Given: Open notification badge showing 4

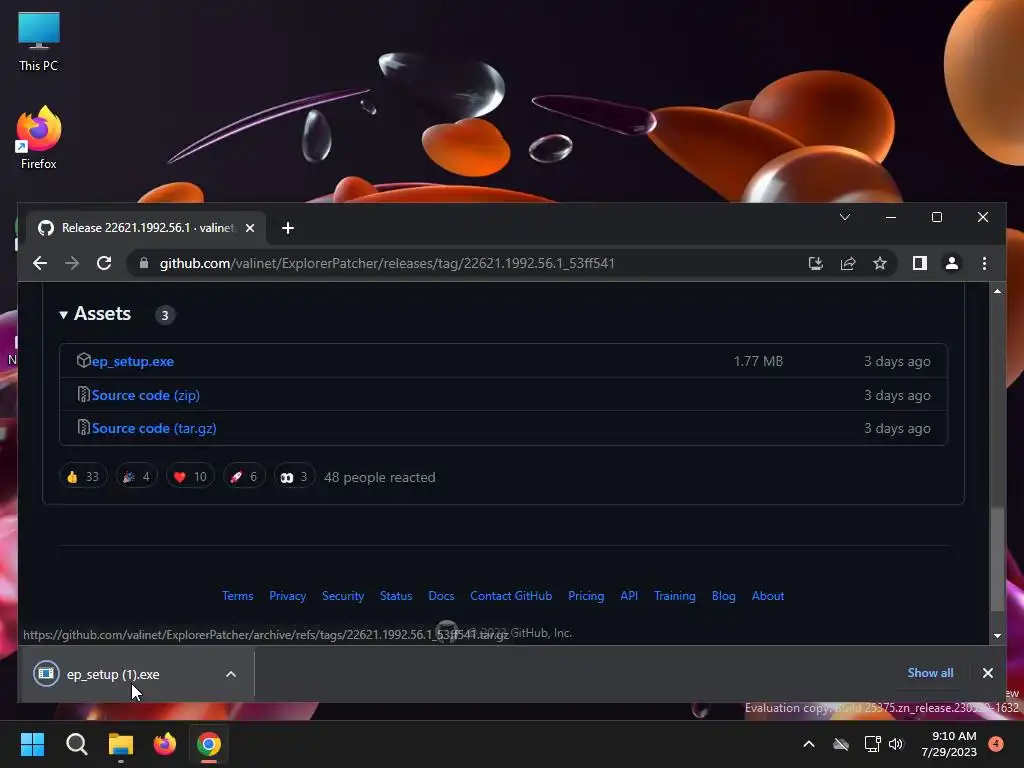Looking at the screenshot, I should 996,744.
